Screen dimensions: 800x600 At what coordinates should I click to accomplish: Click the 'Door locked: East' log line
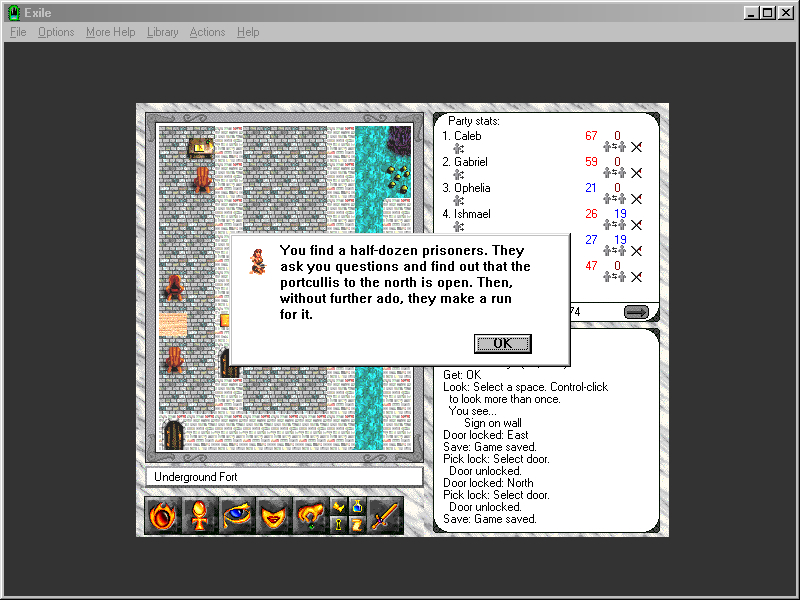click(x=486, y=435)
